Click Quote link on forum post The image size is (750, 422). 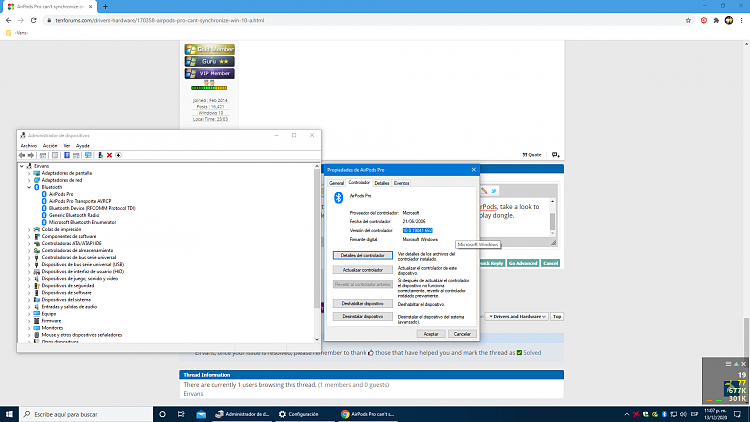tap(532, 155)
